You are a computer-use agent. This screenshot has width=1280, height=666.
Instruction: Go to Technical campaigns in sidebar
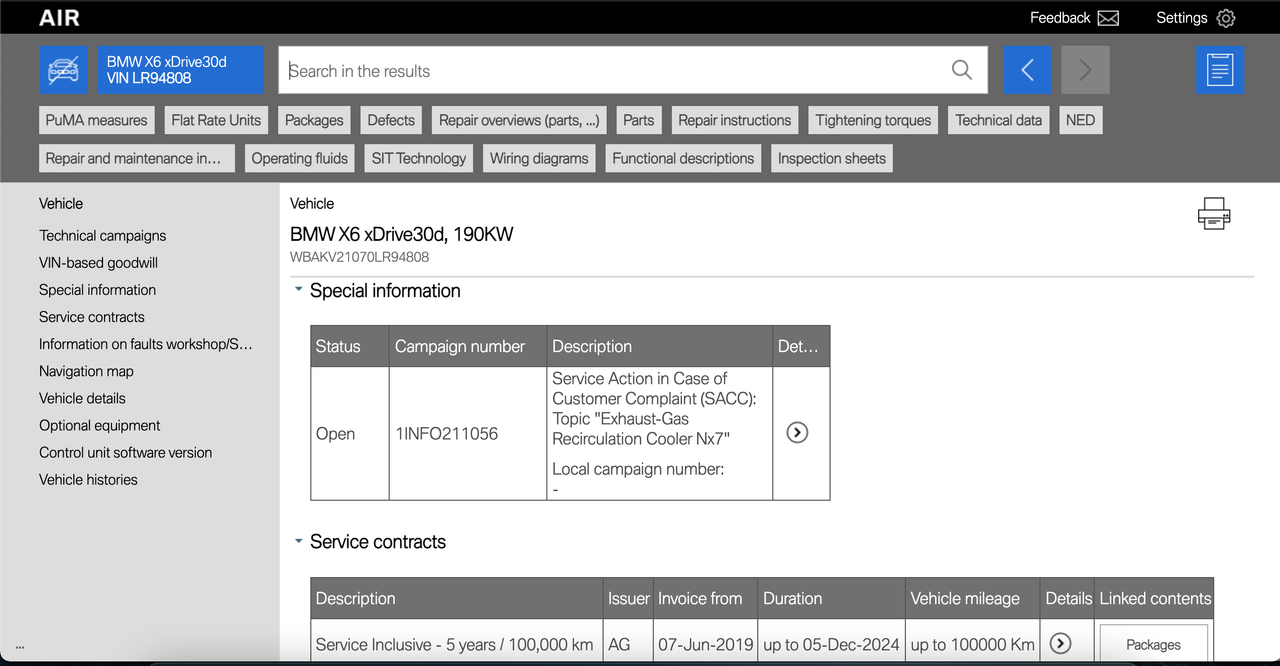point(103,236)
